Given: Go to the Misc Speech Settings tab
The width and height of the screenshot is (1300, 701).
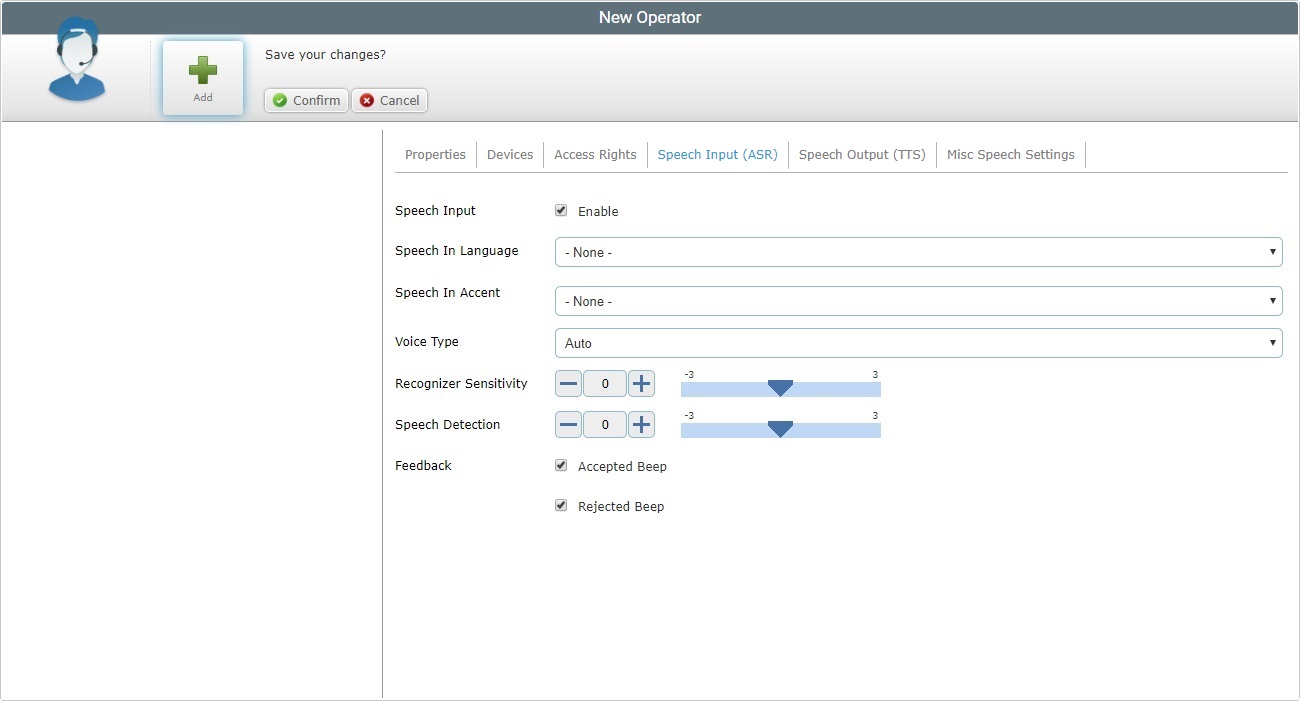Looking at the screenshot, I should pyautogui.click(x=1010, y=155).
